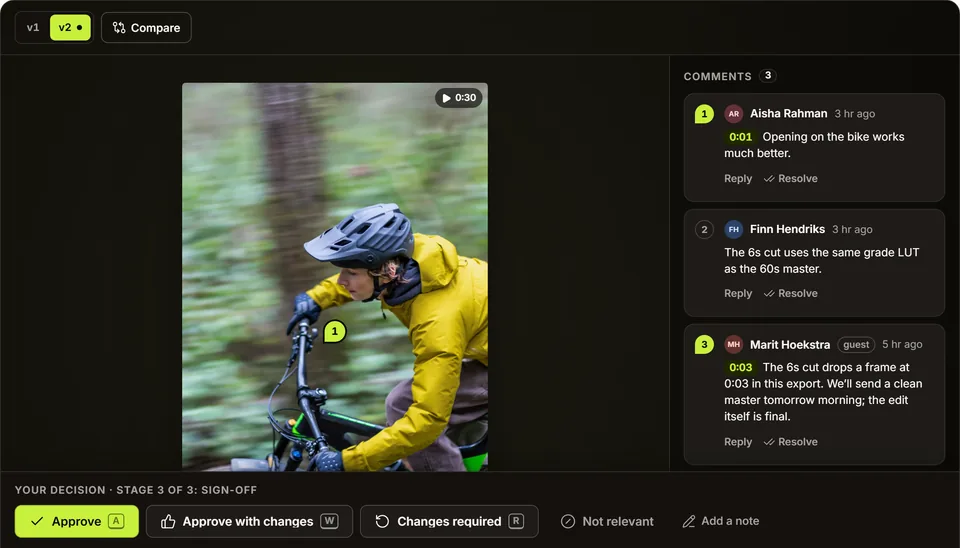Click Finn's comment text about grade LUT
Image resolution: width=960 pixels, height=548 pixels.
click(x=822, y=261)
